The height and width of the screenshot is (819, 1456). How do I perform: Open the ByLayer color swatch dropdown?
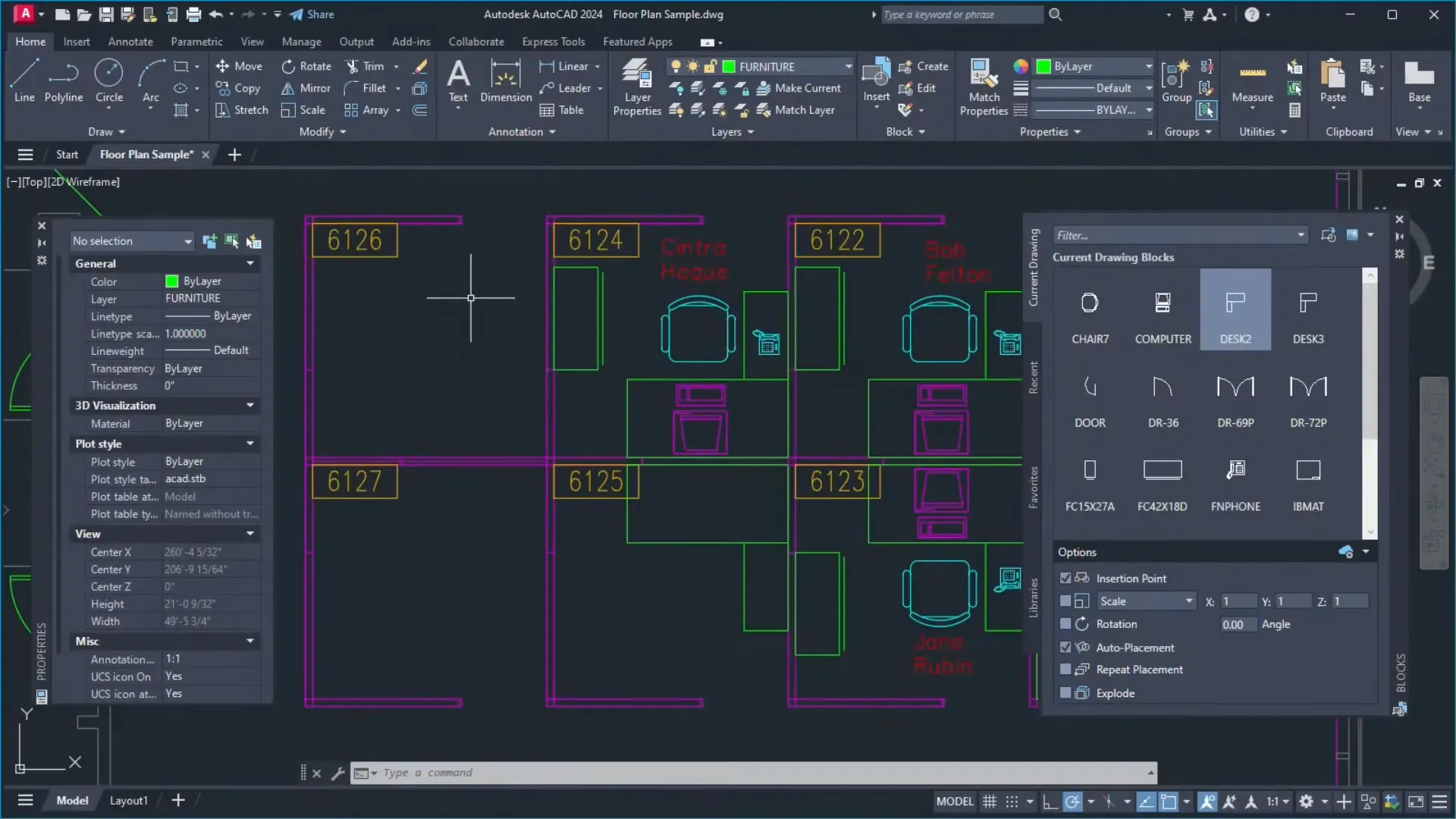point(1149,66)
